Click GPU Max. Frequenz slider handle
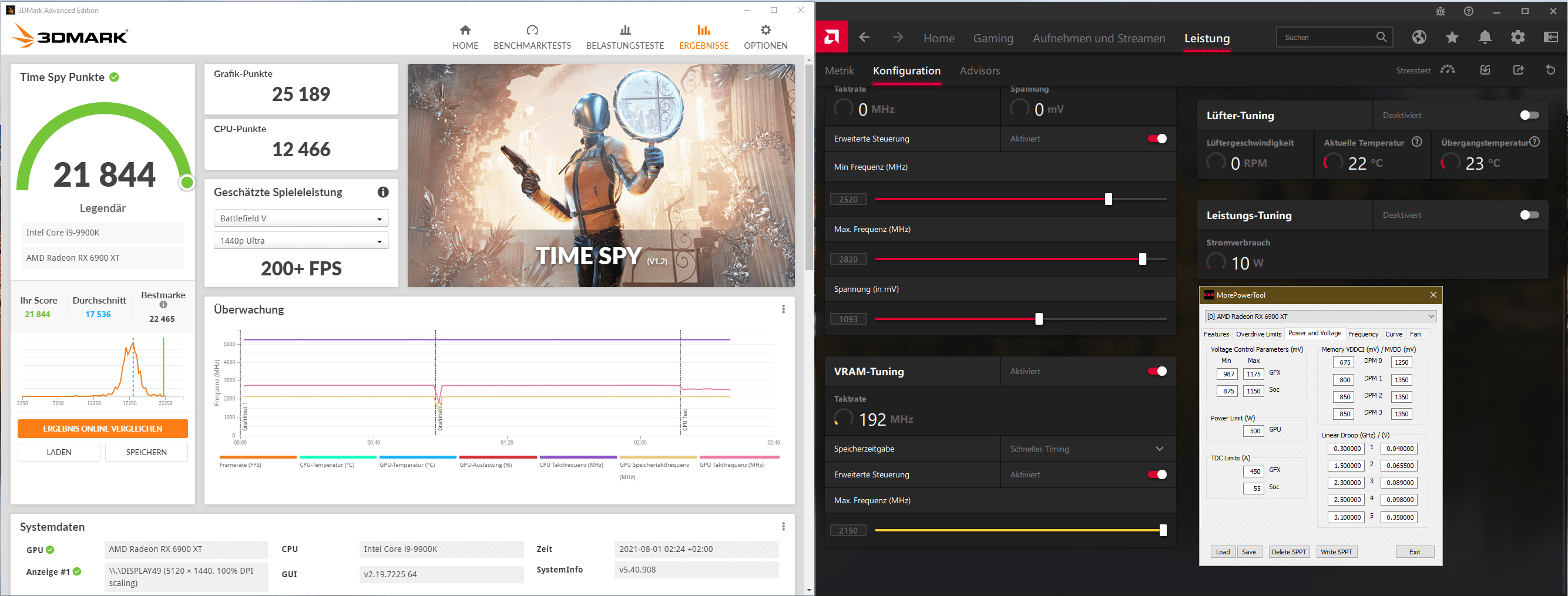 coord(1143,259)
